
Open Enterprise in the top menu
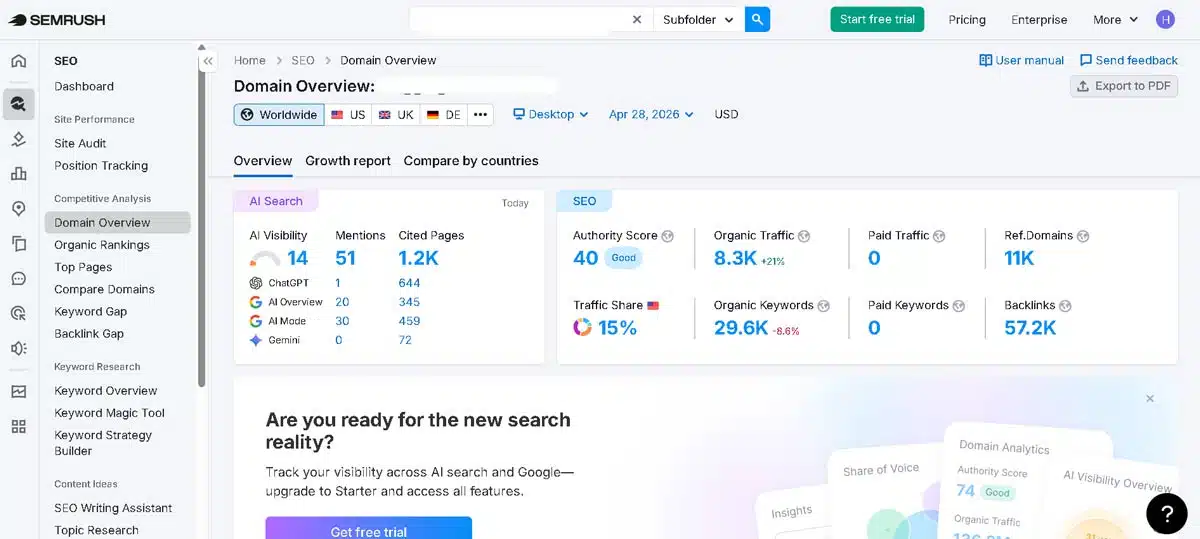click(1039, 19)
